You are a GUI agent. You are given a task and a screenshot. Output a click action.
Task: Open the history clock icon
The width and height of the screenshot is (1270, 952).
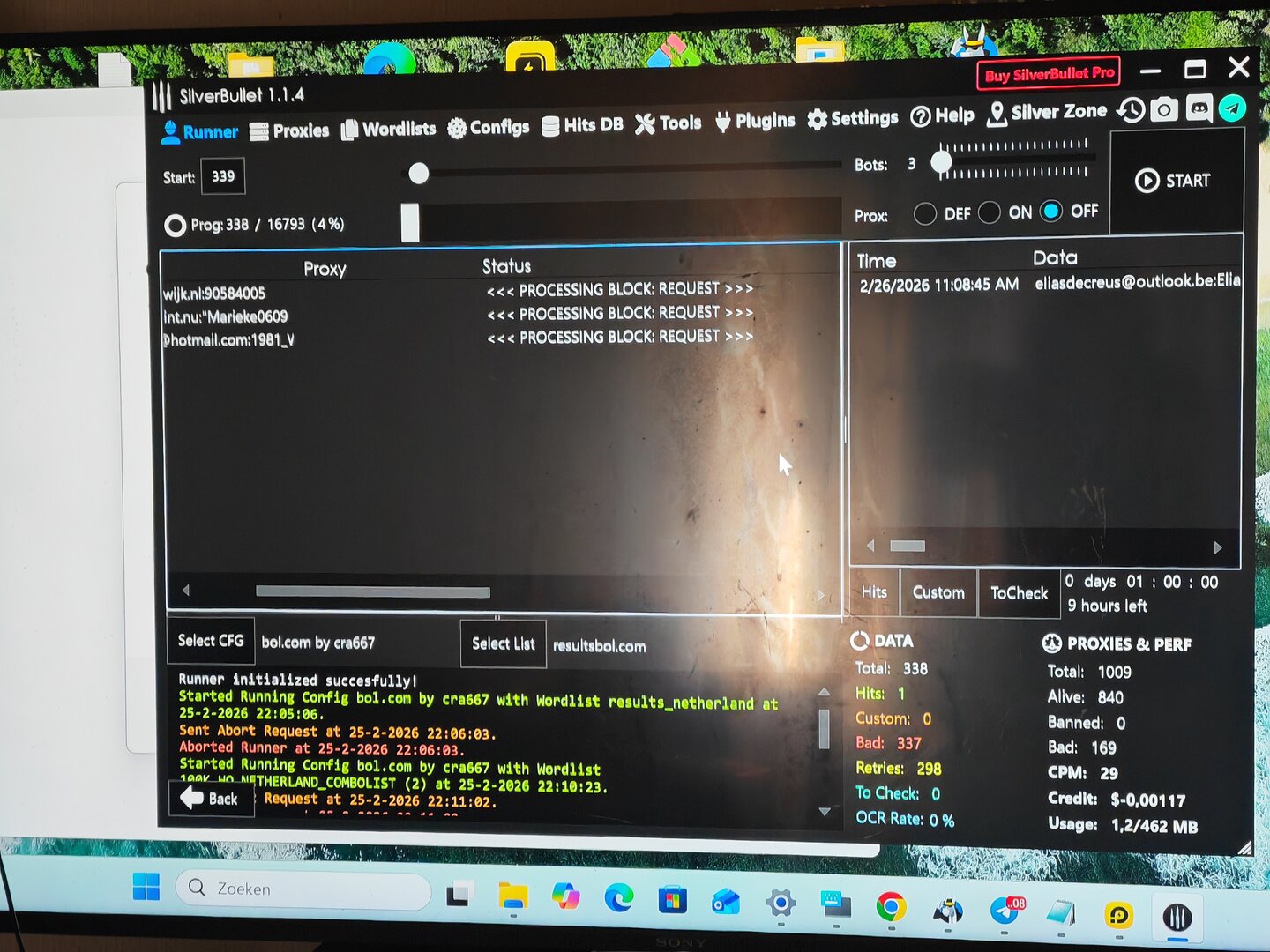(1131, 110)
